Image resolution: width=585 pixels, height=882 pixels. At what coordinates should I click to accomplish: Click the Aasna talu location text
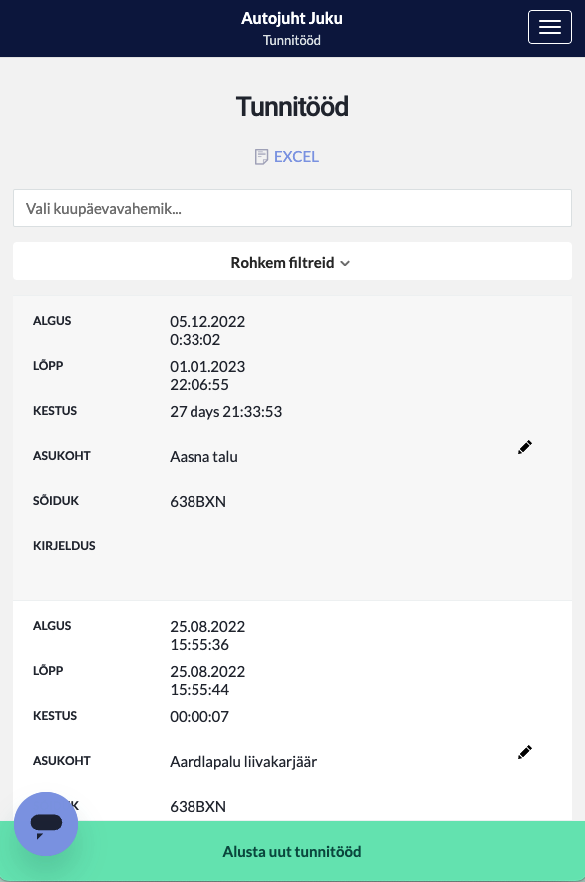[204, 457]
